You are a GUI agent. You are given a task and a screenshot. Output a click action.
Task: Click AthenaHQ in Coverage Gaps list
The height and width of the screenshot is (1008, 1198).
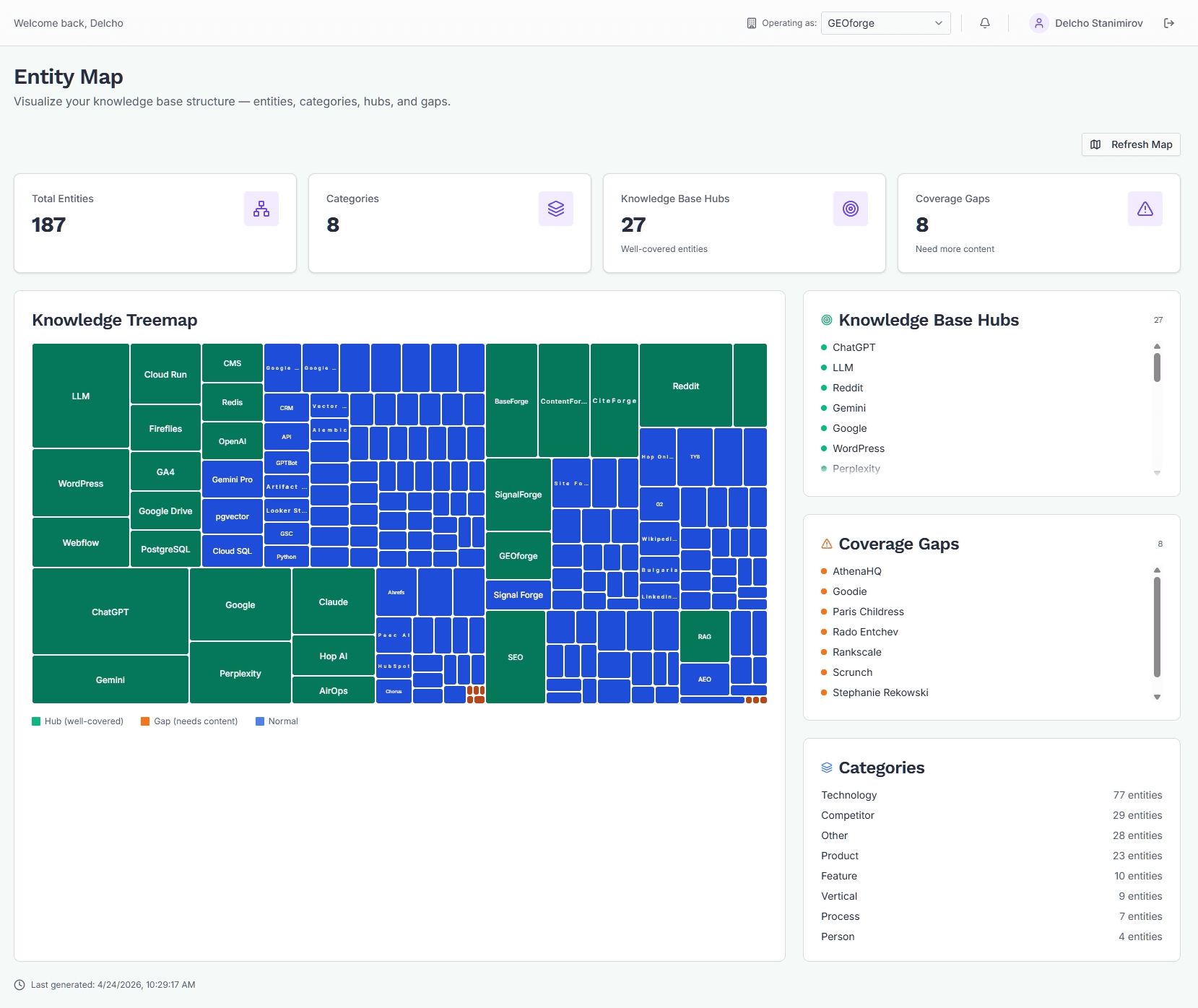pyautogui.click(x=857, y=571)
